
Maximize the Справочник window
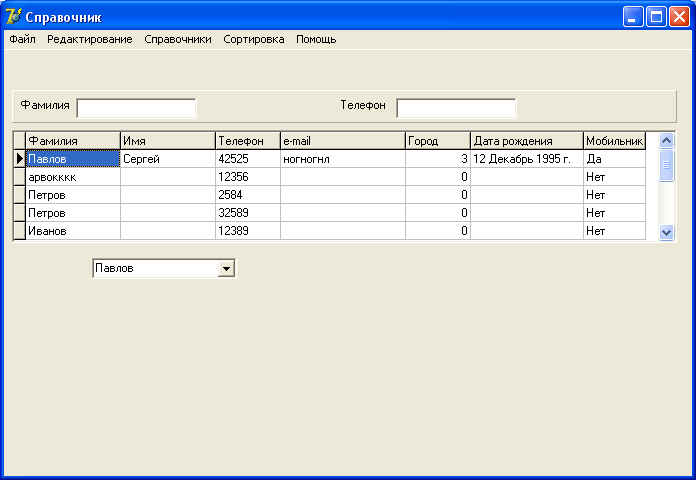click(x=656, y=17)
